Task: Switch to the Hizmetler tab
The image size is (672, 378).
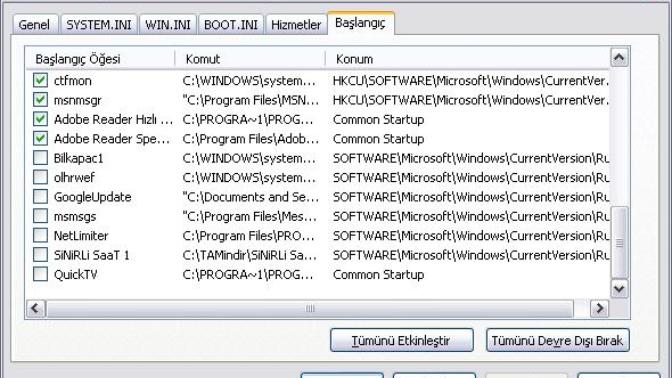Action: click(x=296, y=24)
